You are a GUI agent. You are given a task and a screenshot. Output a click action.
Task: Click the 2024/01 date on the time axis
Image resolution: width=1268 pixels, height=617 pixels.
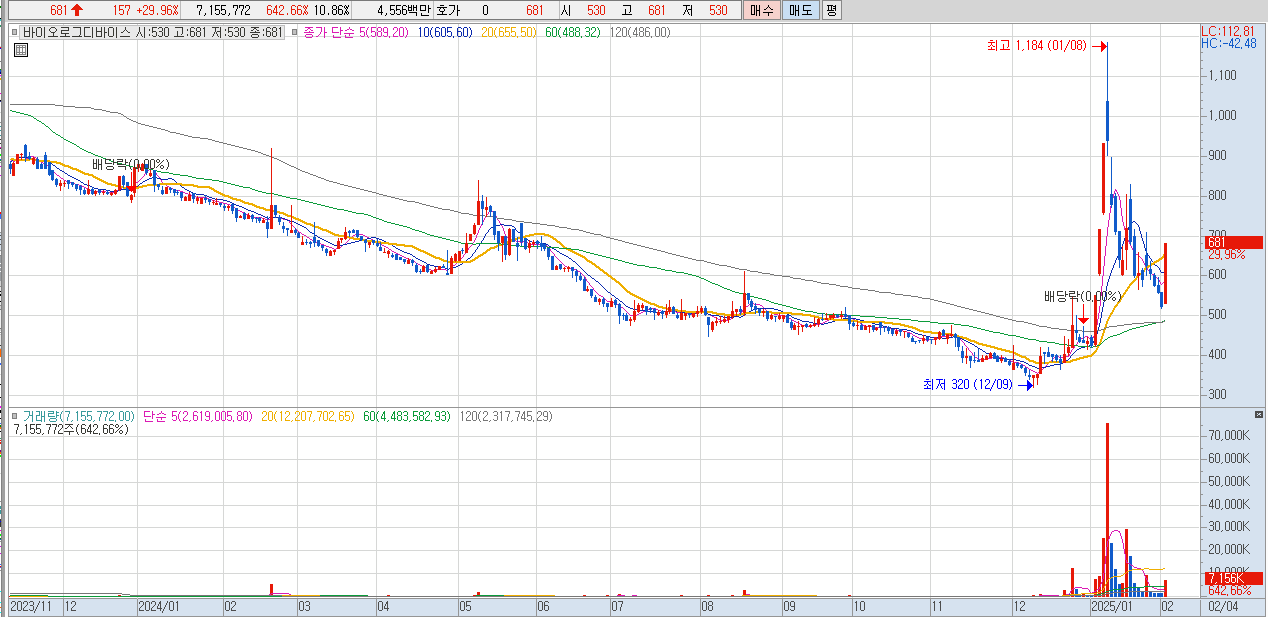pos(158,606)
